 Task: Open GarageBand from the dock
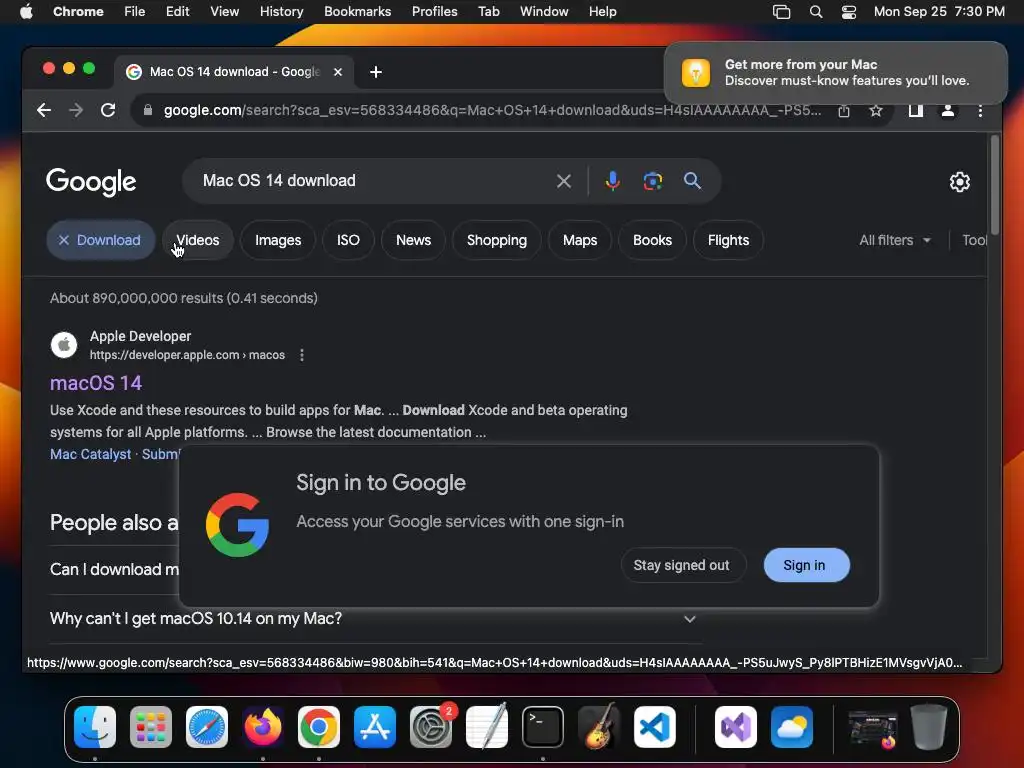point(599,727)
